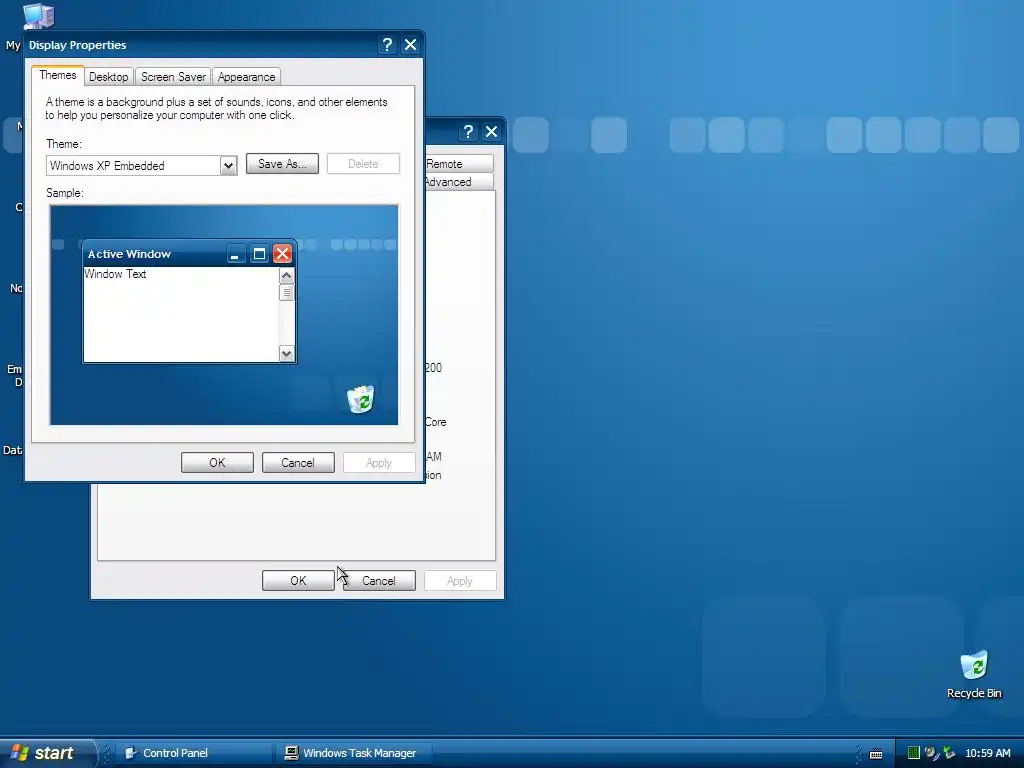Click Save As button for theme

click(x=282, y=164)
